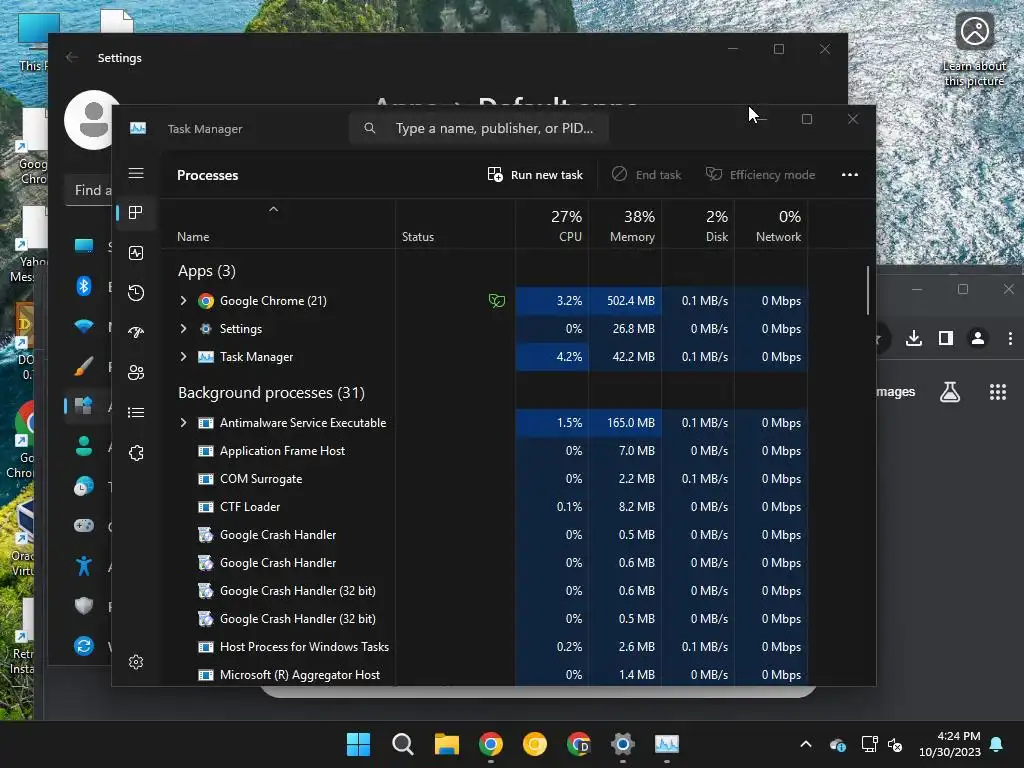Expand Task Manager process group
1024x768 pixels.
point(184,357)
